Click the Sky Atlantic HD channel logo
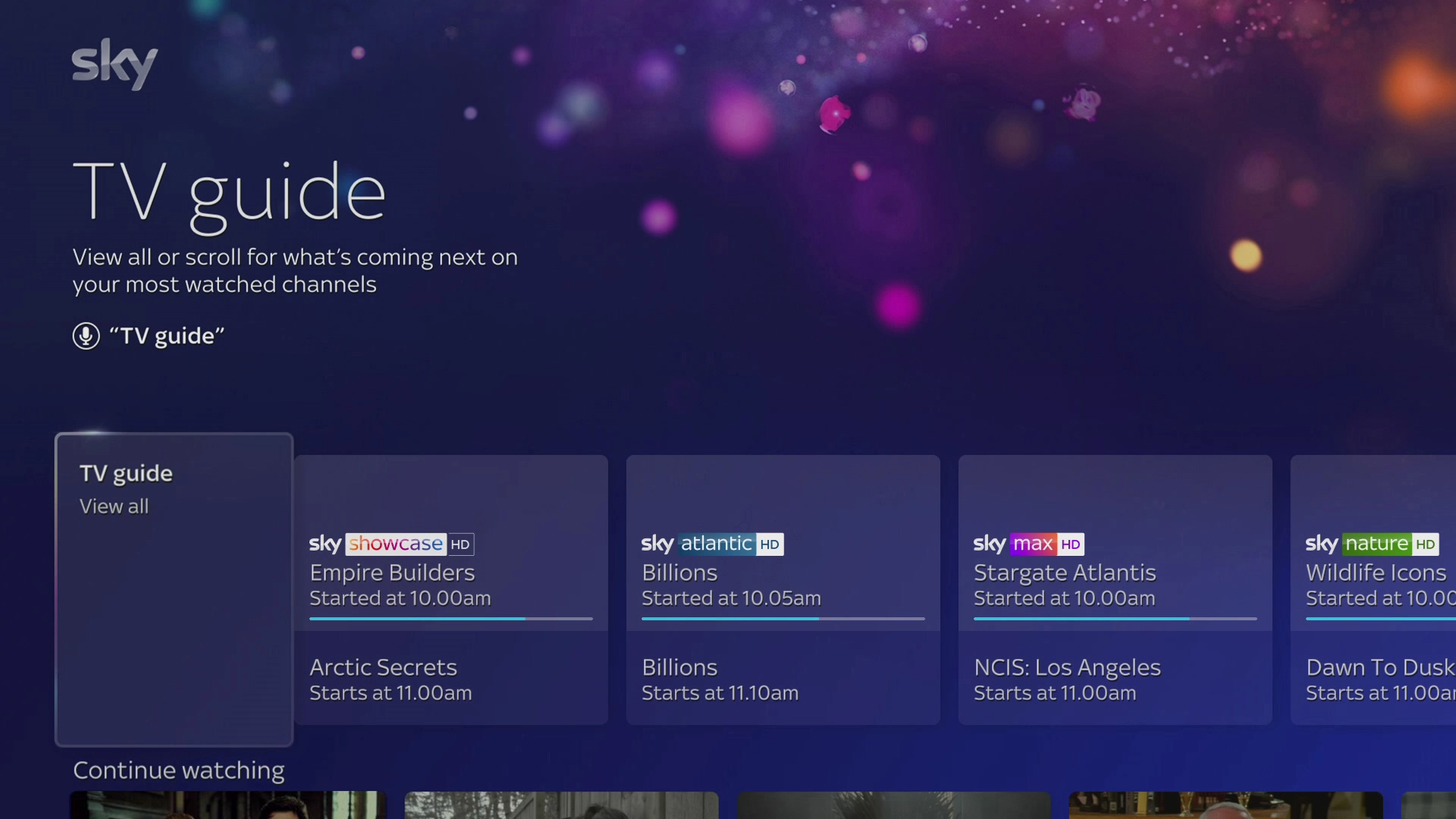The height and width of the screenshot is (819, 1456). [x=698, y=544]
